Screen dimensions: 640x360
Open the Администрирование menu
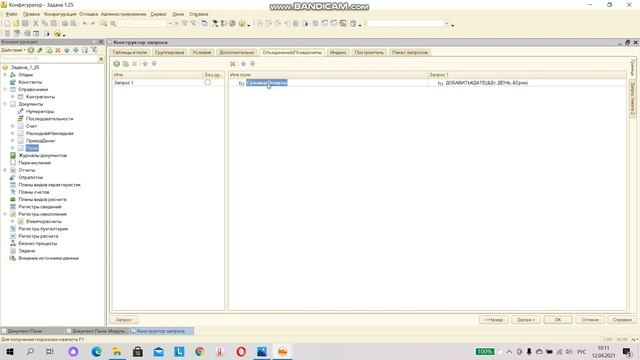[x=123, y=14]
